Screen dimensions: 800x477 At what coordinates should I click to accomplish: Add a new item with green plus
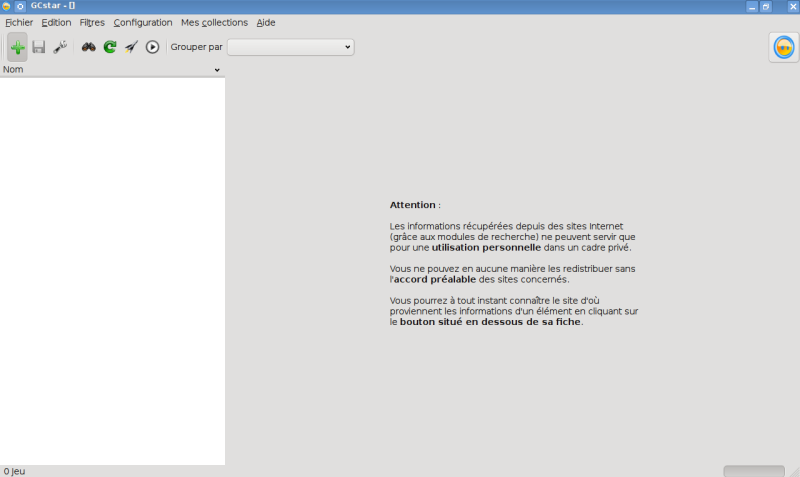pos(17,47)
